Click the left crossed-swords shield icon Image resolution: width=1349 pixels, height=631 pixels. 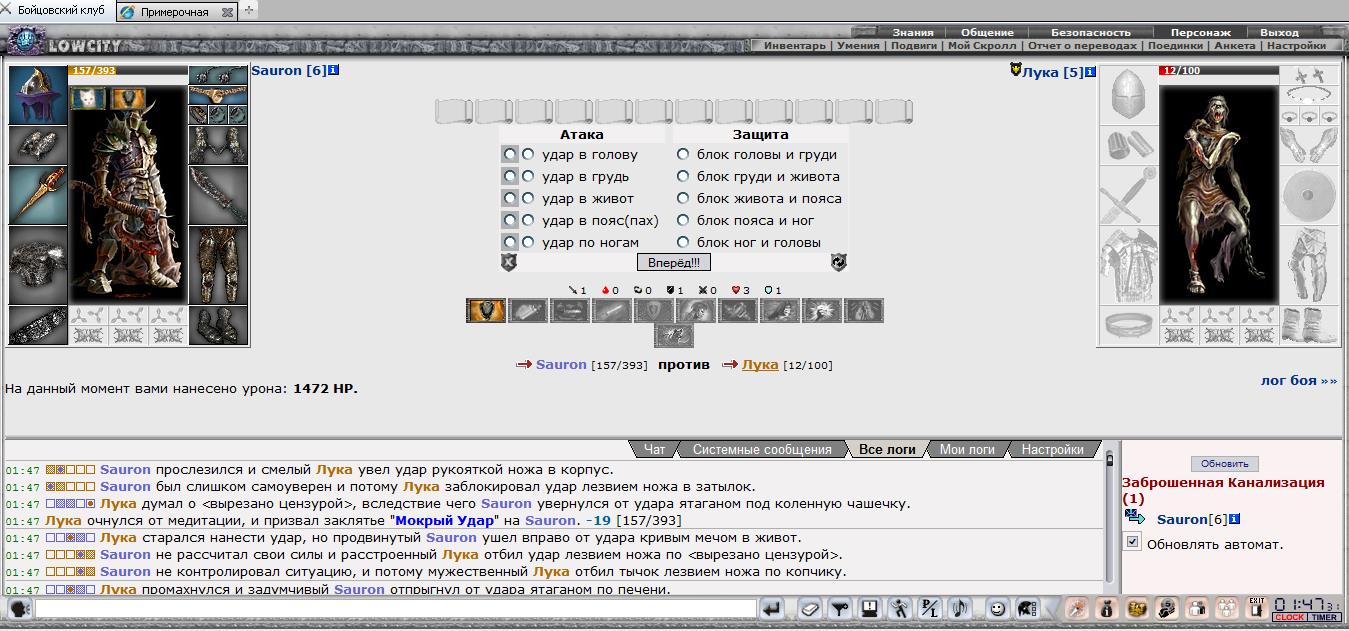[509, 262]
